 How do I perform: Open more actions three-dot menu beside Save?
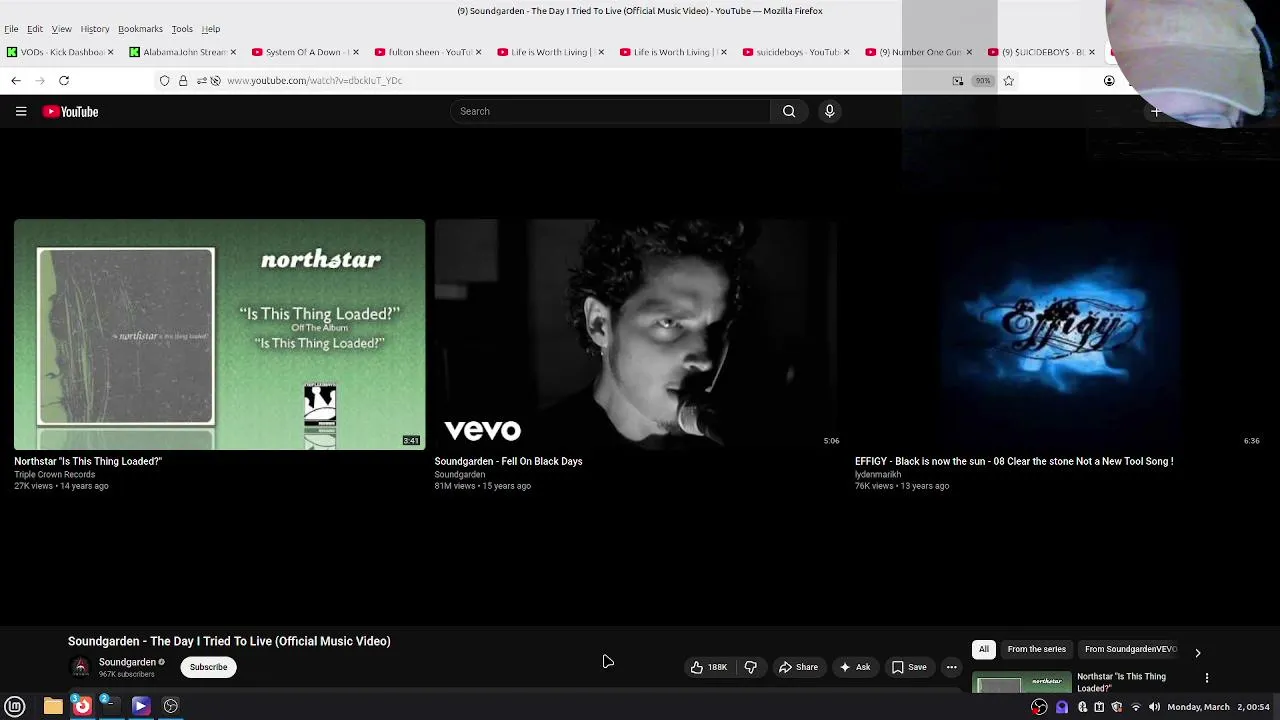click(x=952, y=667)
